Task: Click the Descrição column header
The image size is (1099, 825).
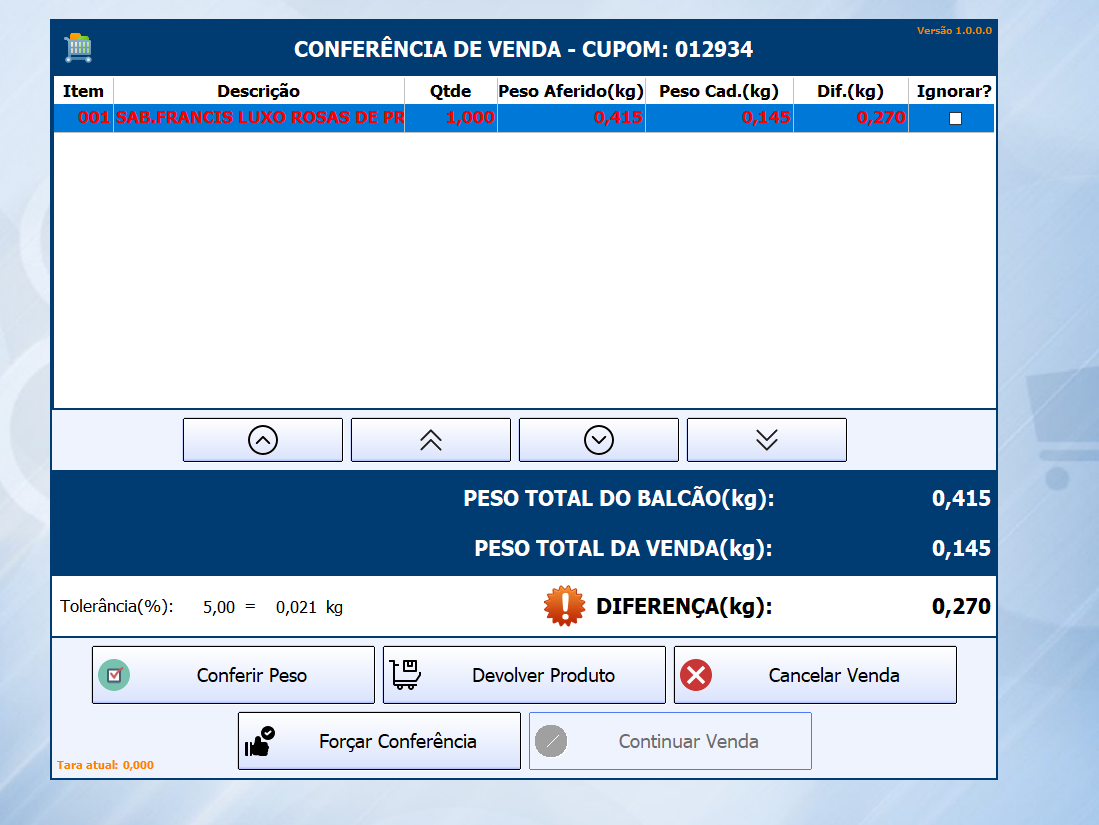Action: (258, 91)
